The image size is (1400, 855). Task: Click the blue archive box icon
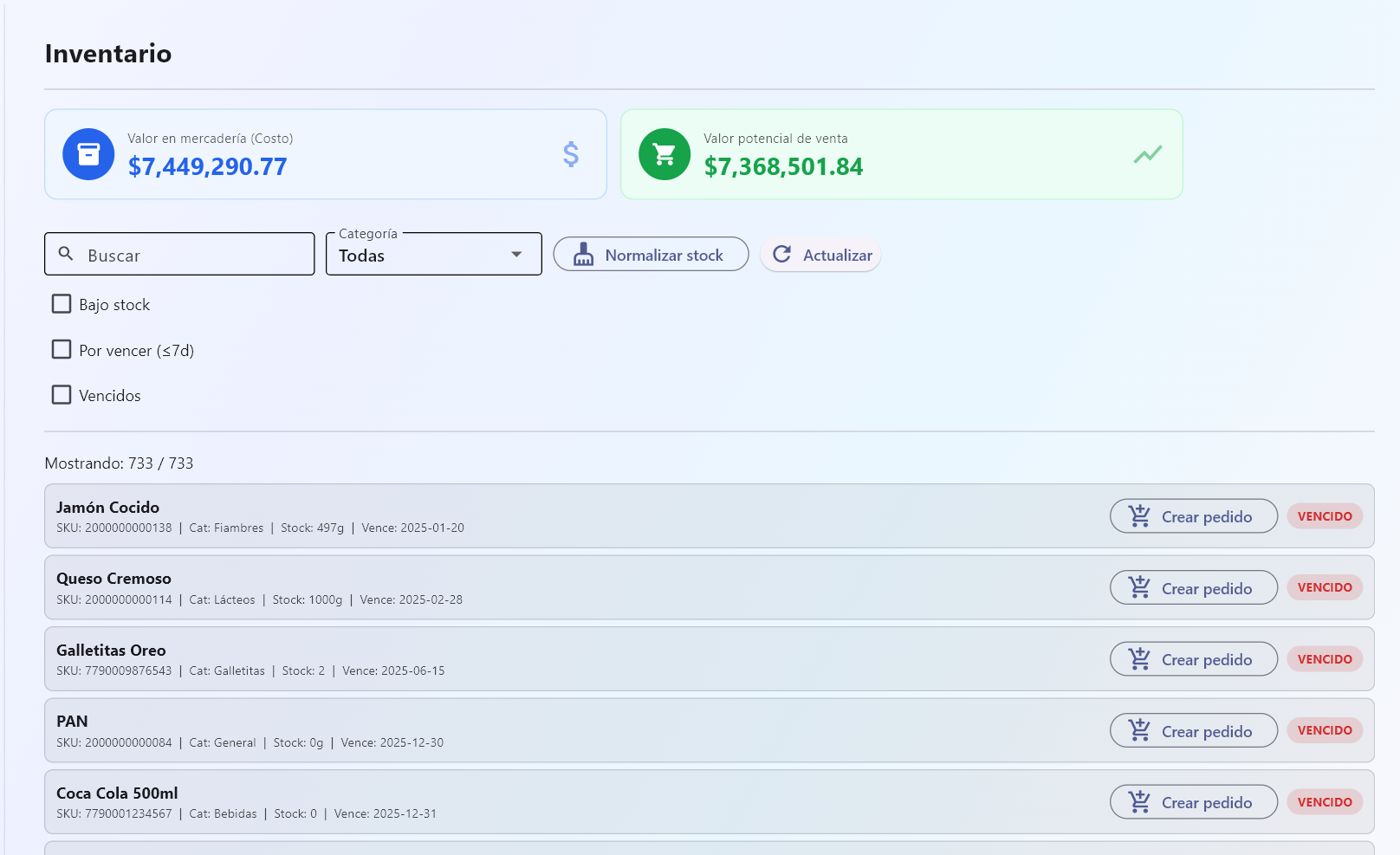click(x=88, y=154)
